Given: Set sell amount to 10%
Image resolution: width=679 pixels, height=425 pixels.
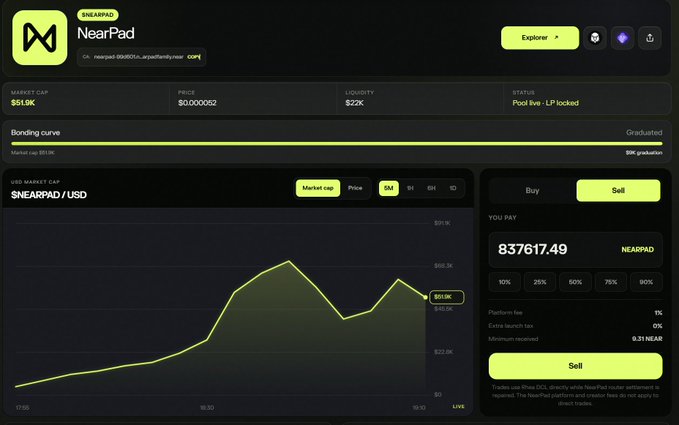Looking at the screenshot, I should tap(504, 282).
